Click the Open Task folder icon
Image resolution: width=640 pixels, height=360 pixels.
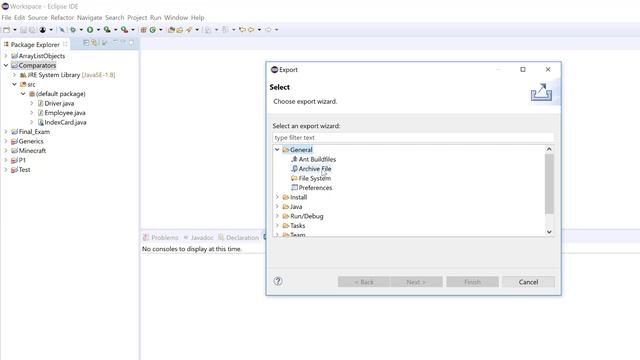tap(180, 30)
